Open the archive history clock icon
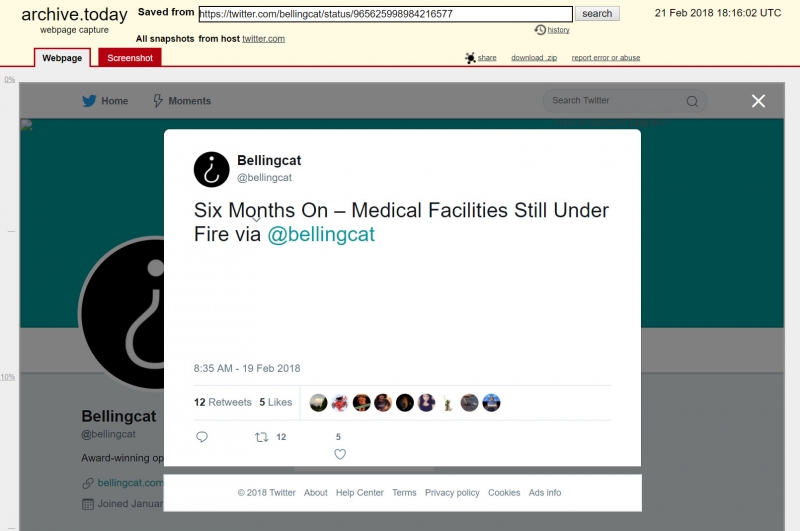800x531 pixels. pos(540,30)
